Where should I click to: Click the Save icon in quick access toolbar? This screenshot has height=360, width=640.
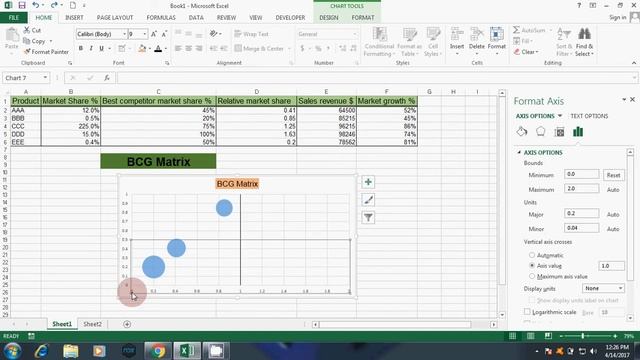click(22, 6)
